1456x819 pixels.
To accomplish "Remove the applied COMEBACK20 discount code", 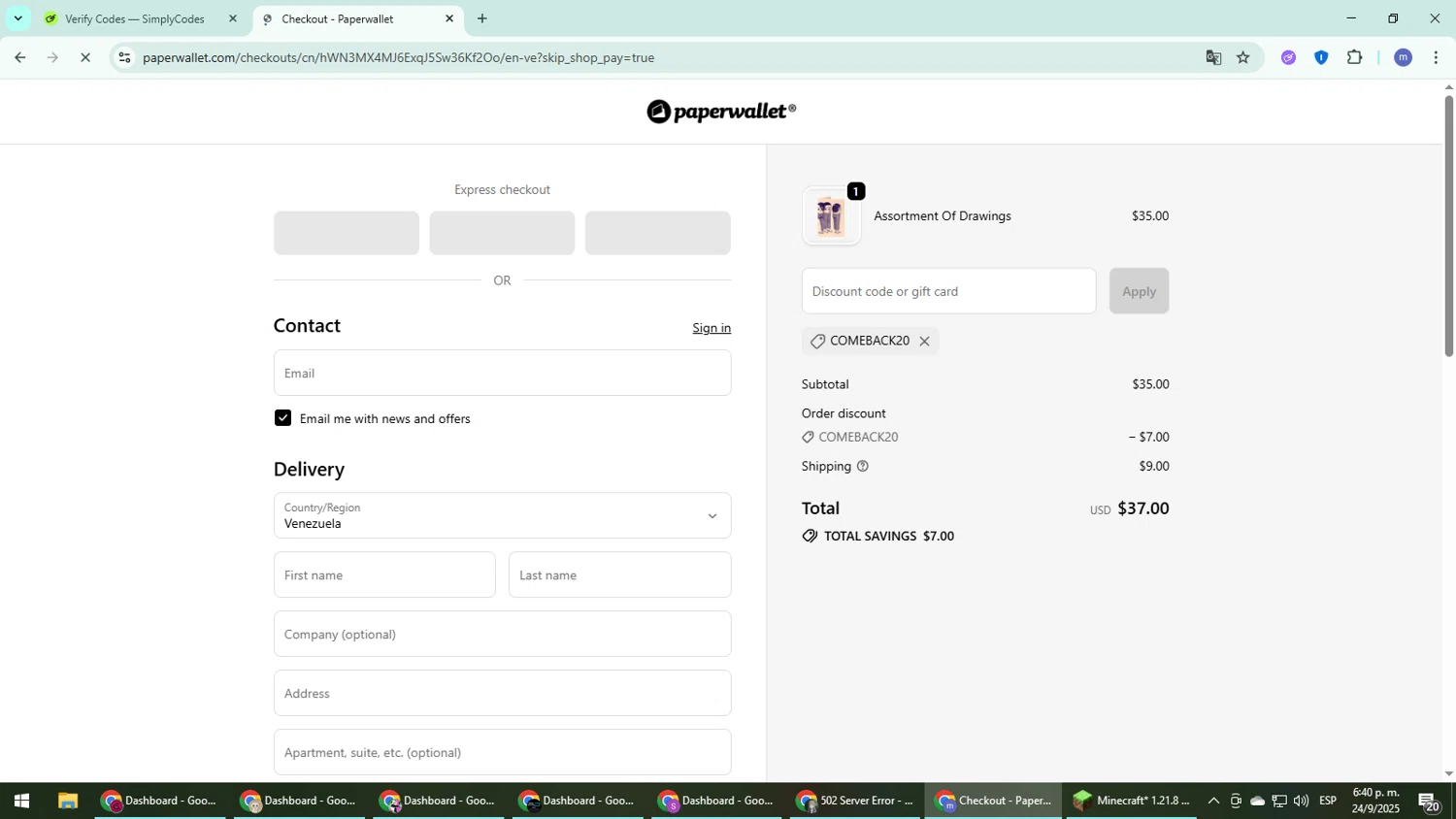I will click(x=924, y=342).
